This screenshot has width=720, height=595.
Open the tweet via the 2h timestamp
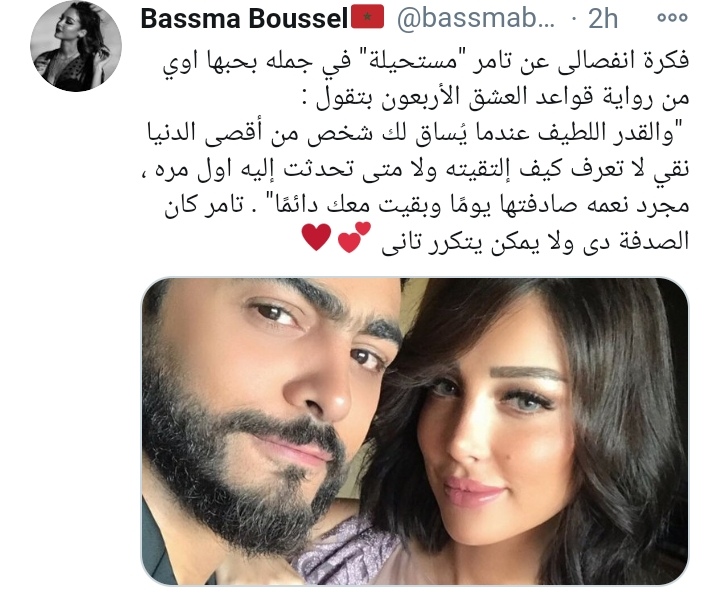[602, 18]
